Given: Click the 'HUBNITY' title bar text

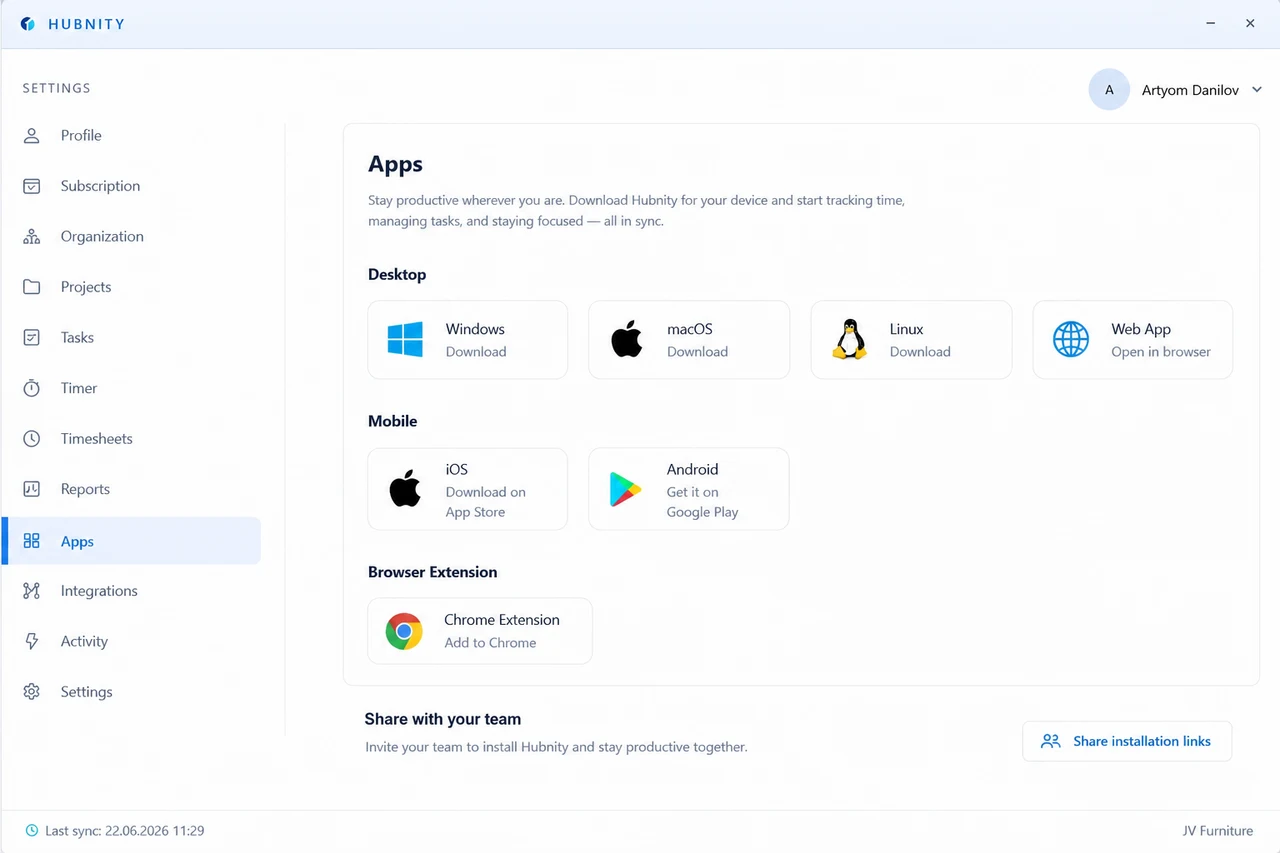Looking at the screenshot, I should [87, 24].
